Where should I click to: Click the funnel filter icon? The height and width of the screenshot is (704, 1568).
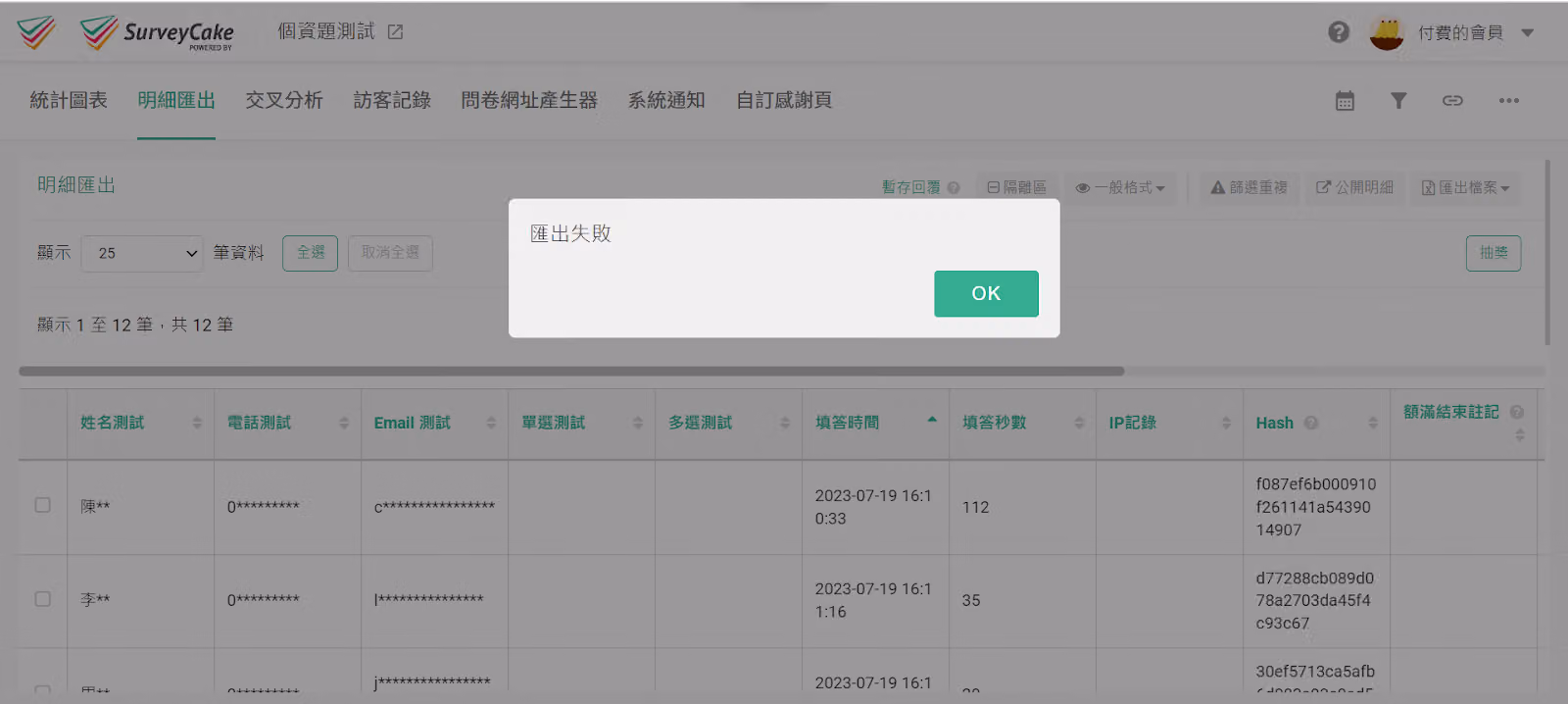tap(1398, 100)
